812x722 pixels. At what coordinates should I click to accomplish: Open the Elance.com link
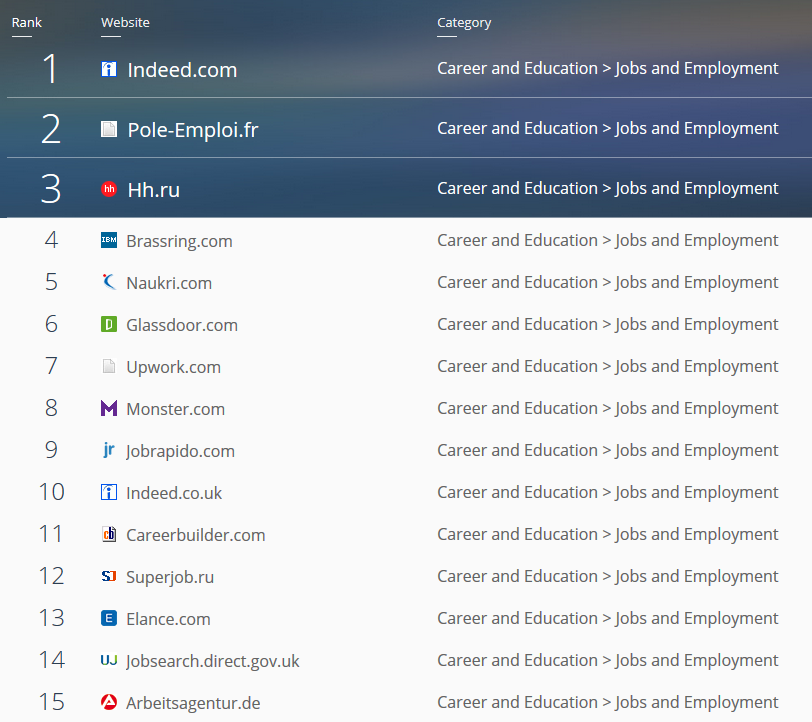pos(168,619)
